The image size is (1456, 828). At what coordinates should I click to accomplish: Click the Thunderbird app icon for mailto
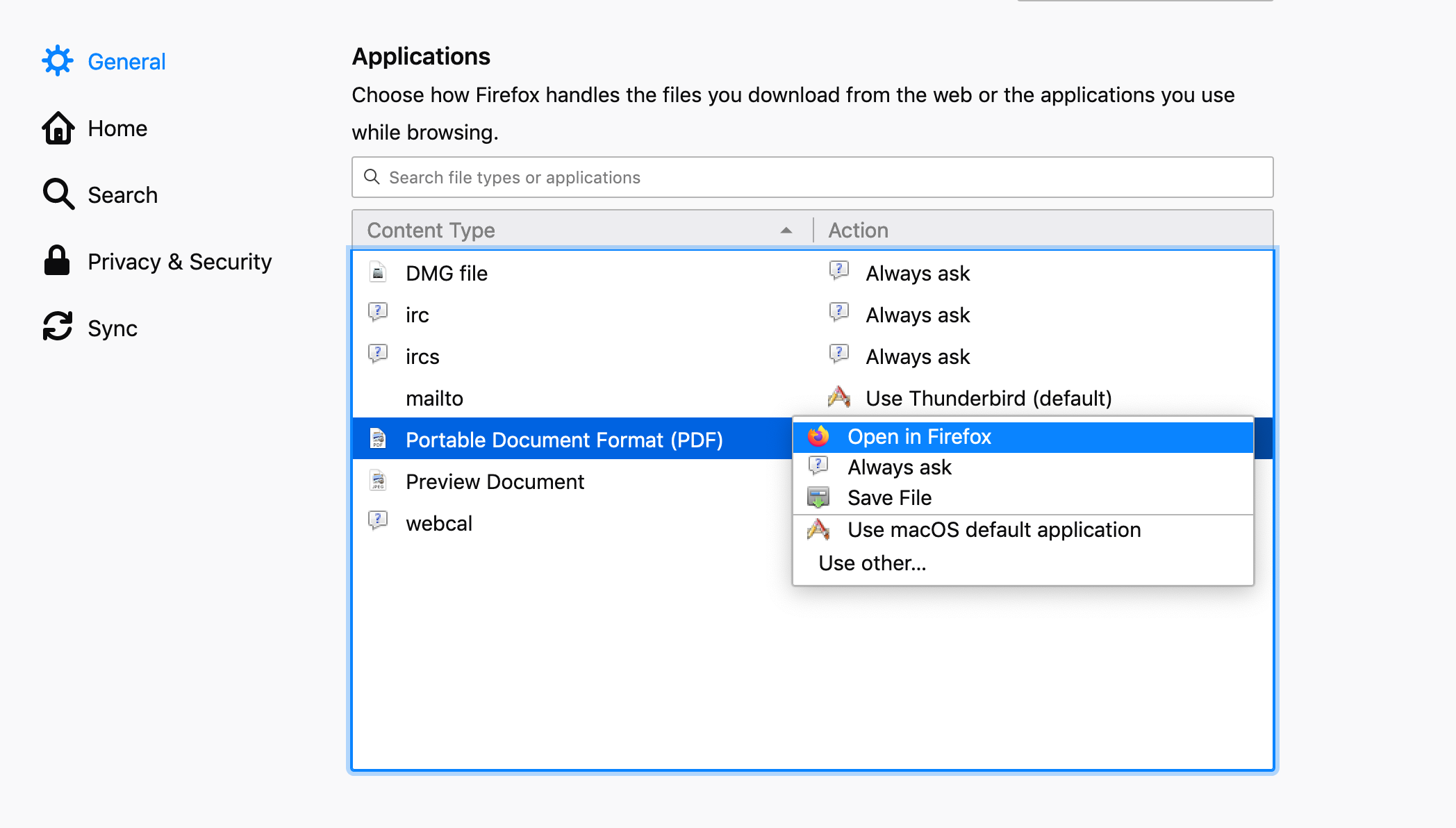(839, 397)
